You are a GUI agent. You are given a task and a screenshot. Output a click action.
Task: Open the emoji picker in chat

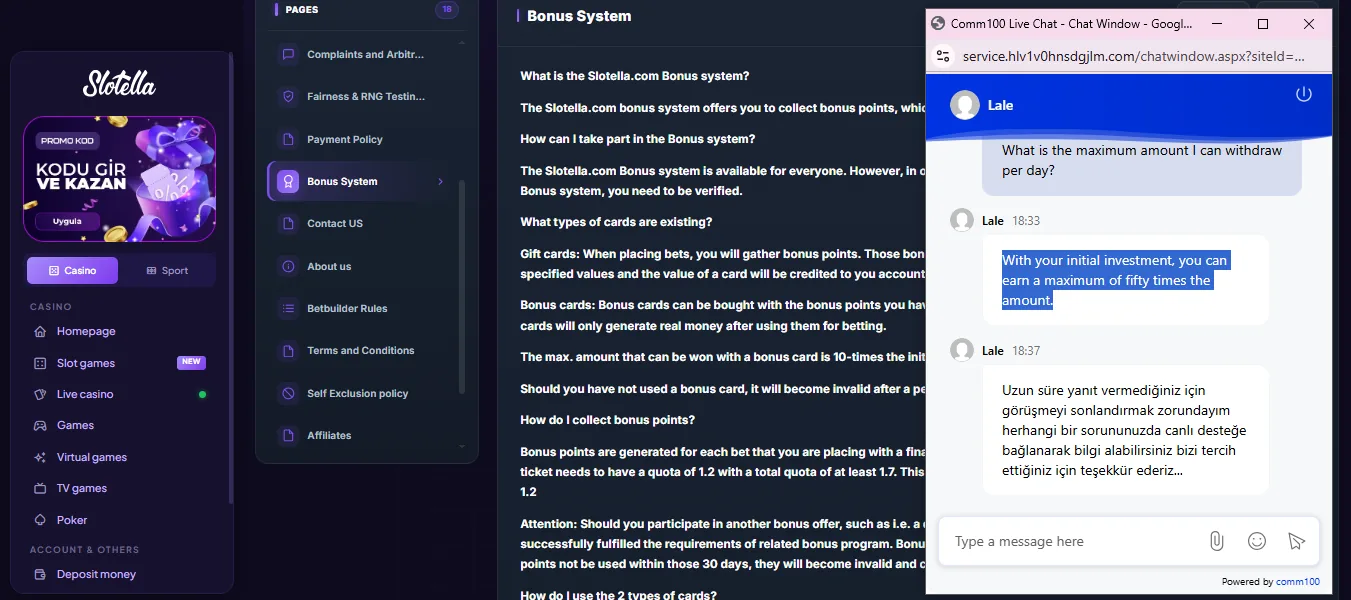coord(1257,541)
